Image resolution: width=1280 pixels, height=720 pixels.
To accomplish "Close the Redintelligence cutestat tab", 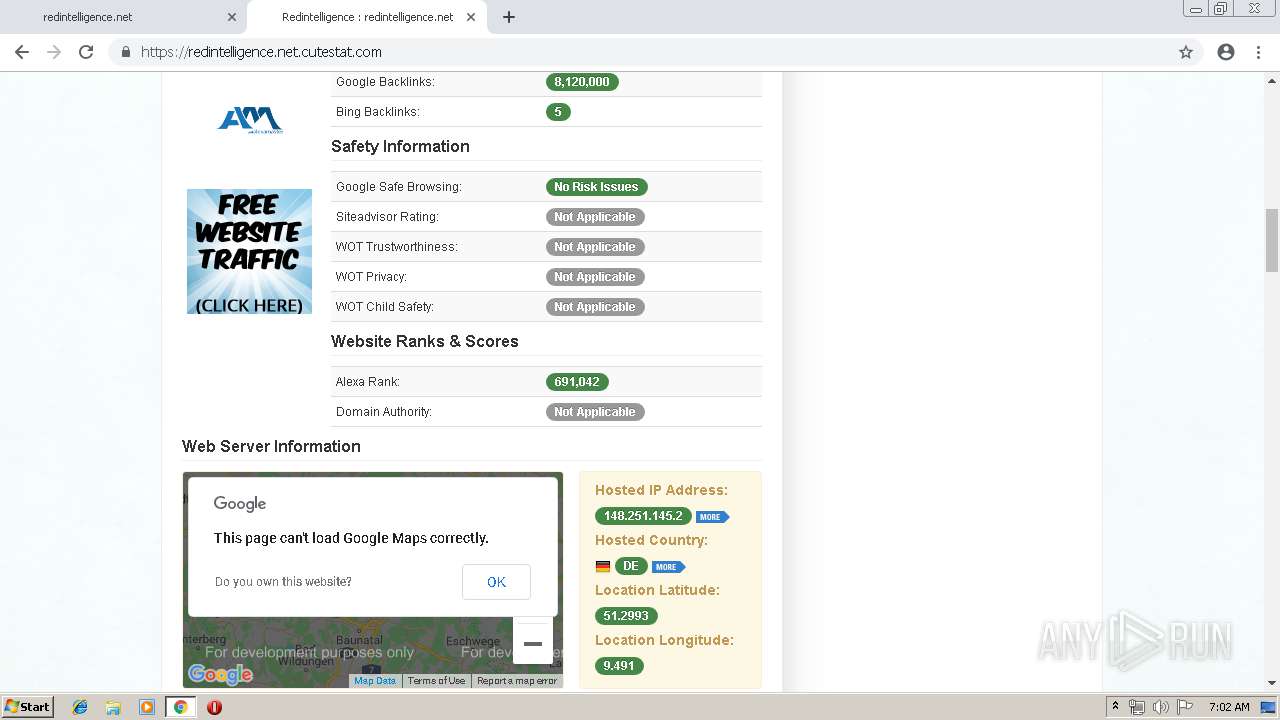I will click(x=471, y=17).
